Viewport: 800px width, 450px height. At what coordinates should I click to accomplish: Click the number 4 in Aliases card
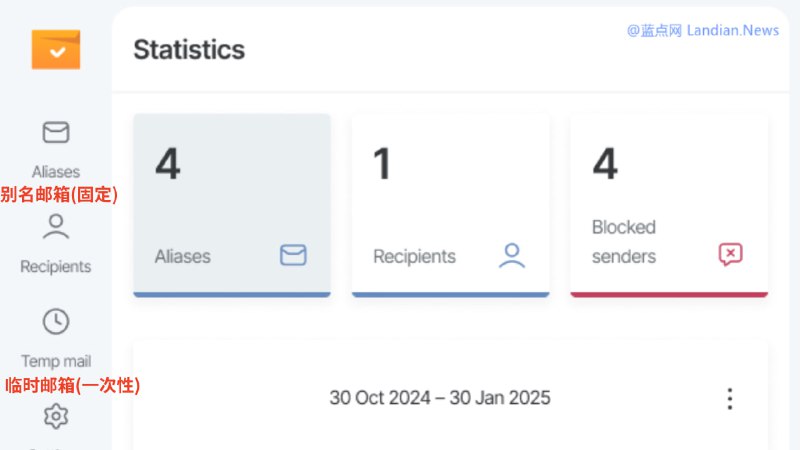click(168, 164)
